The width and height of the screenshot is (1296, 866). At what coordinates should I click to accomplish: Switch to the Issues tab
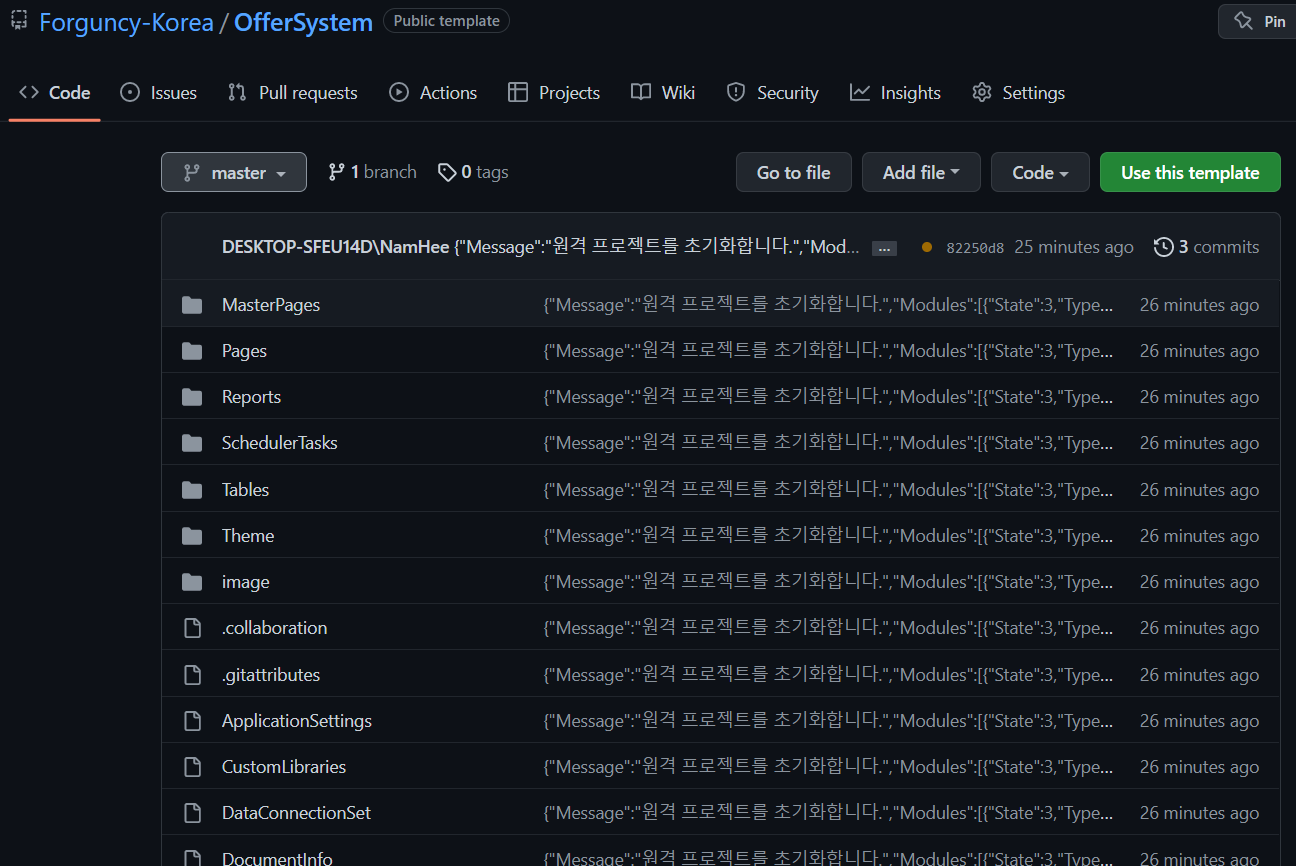pyautogui.click(x=159, y=93)
